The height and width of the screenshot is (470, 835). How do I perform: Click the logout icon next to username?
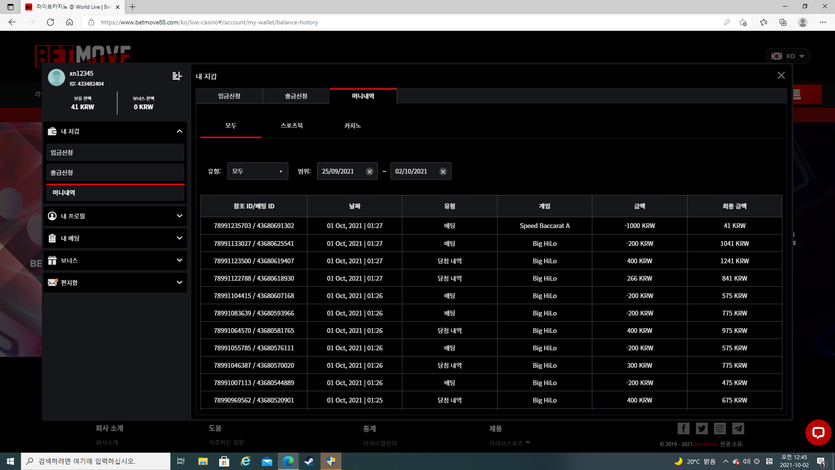pyautogui.click(x=177, y=76)
